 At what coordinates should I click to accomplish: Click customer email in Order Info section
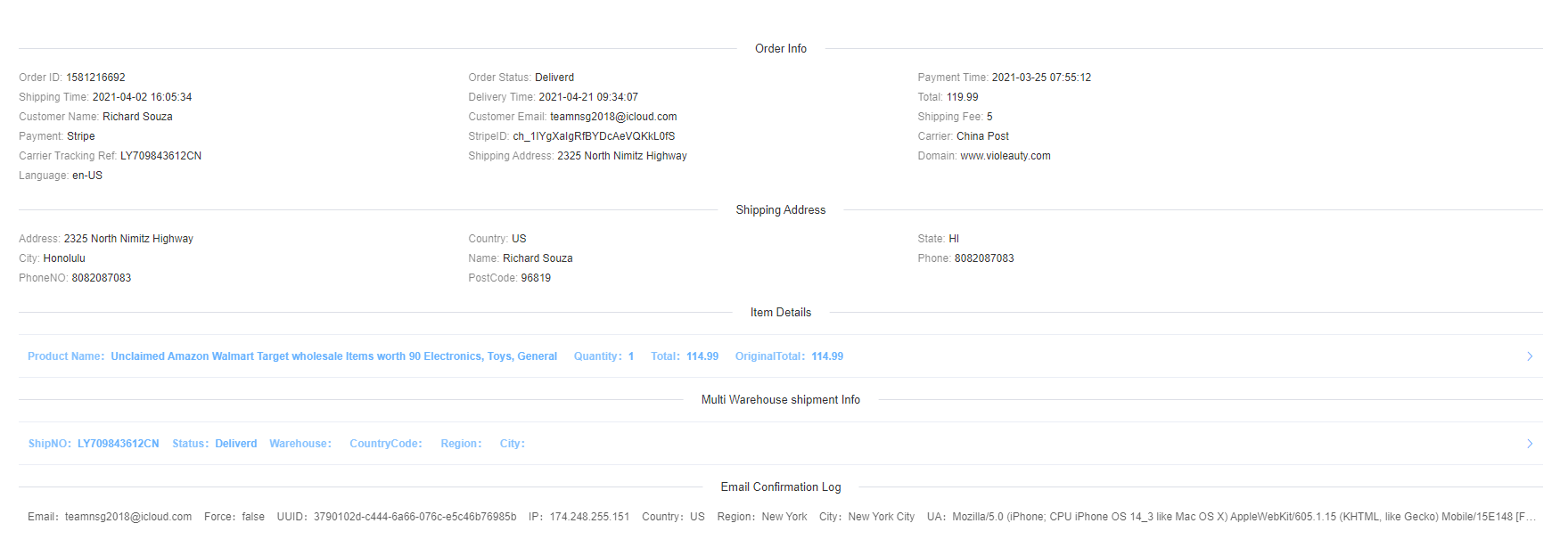(x=613, y=117)
